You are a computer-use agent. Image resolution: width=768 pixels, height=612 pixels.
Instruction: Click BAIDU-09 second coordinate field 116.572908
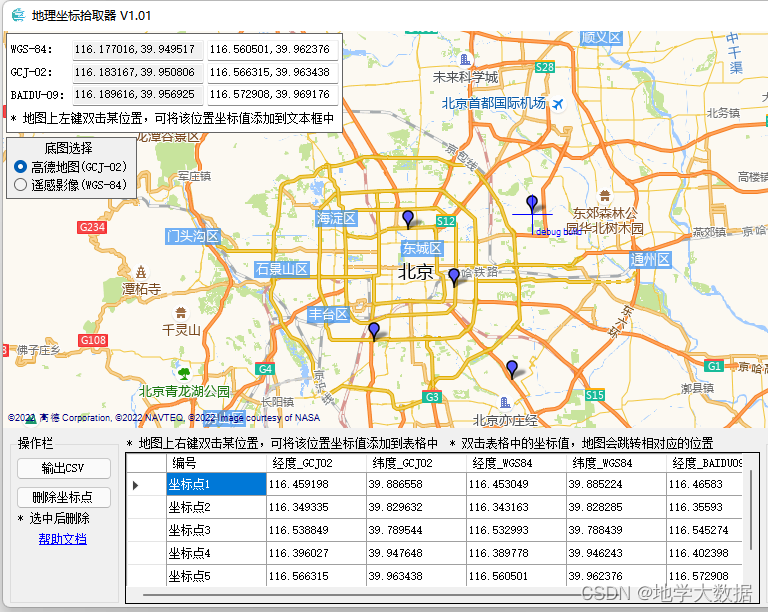273,94
